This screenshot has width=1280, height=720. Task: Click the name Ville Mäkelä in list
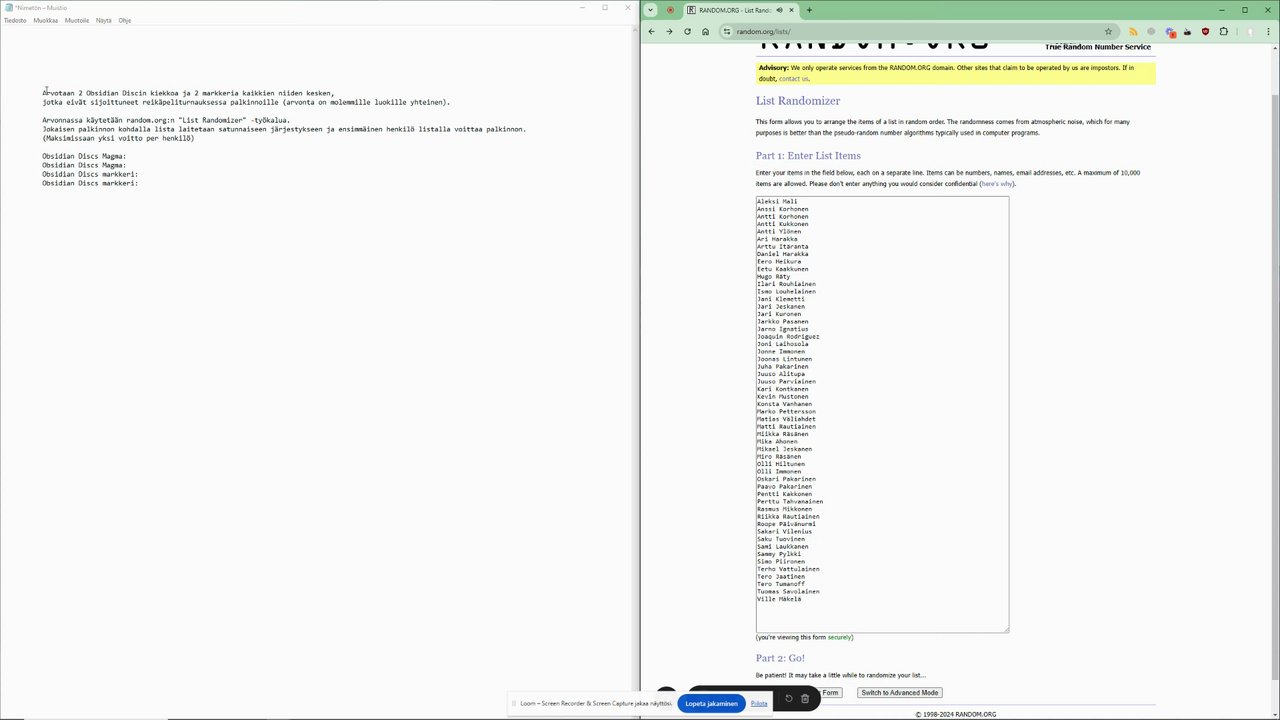(779, 599)
